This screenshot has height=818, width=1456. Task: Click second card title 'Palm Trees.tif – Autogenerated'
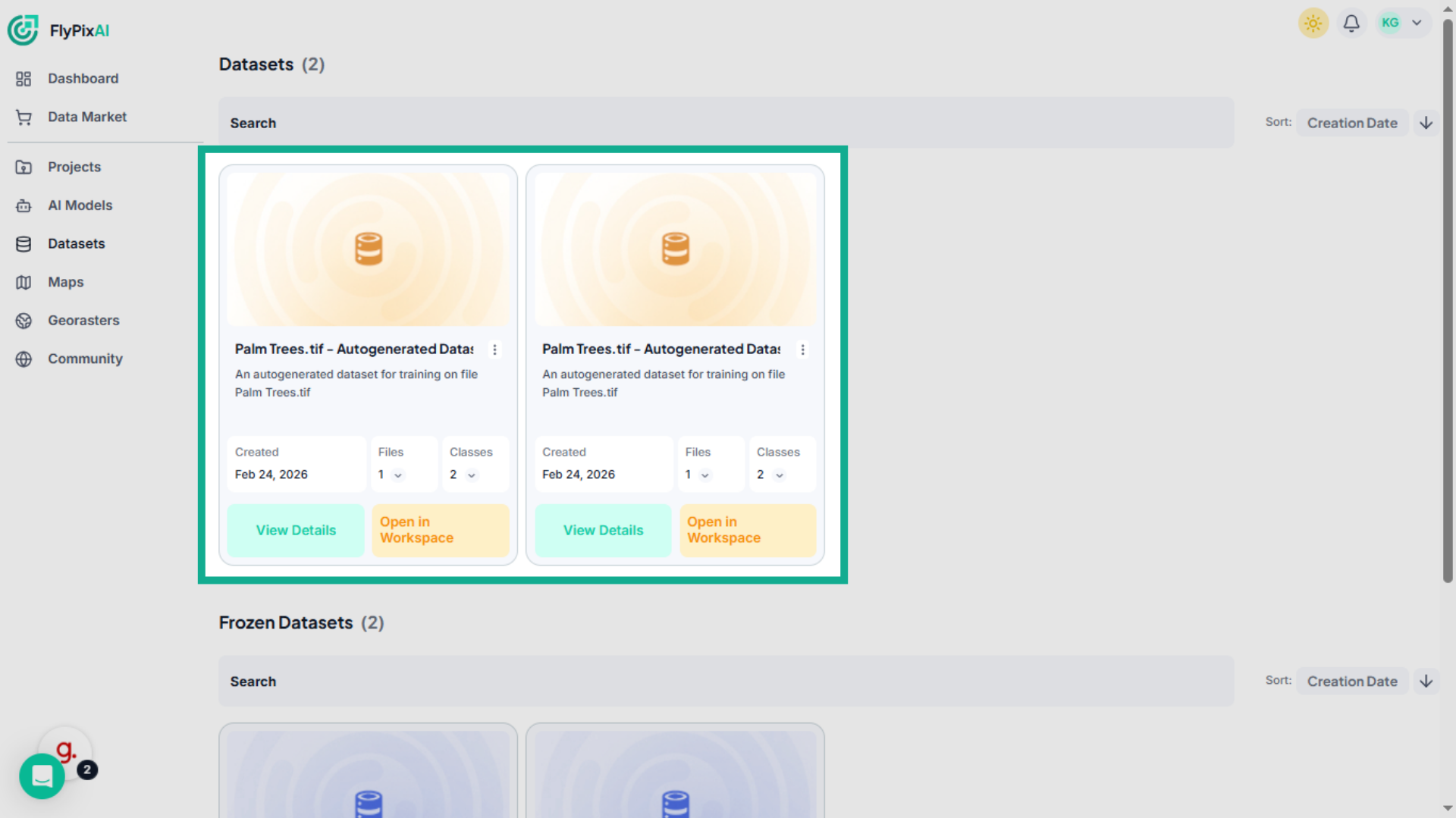(x=661, y=349)
